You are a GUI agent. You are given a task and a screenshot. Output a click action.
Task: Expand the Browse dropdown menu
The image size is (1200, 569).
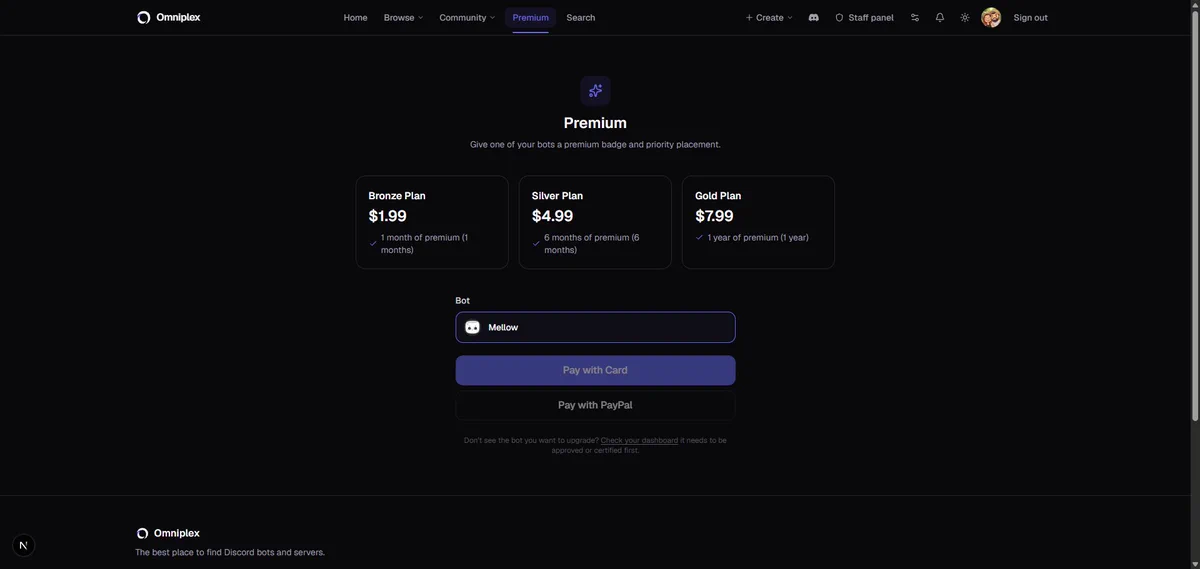pos(404,17)
